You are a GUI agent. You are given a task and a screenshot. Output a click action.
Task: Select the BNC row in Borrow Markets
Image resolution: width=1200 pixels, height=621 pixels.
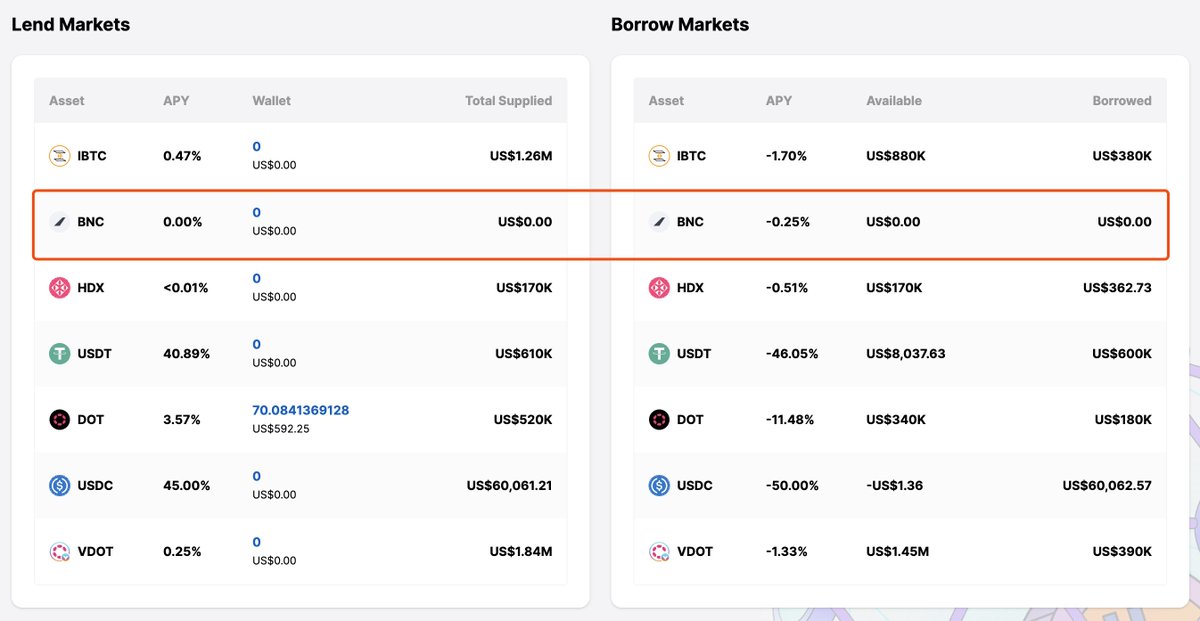pyautogui.click(x=900, y=222)
